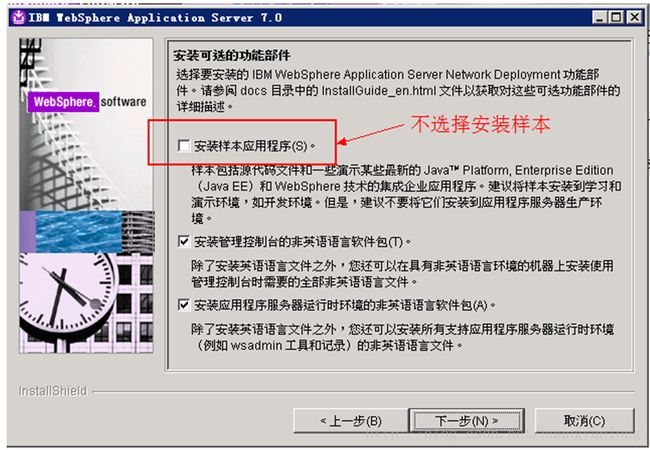Click the paragraph mentioning the wsadmin tool
Image resolution: width=650 pixels, height=450 pixels.
tap(402, 337)
